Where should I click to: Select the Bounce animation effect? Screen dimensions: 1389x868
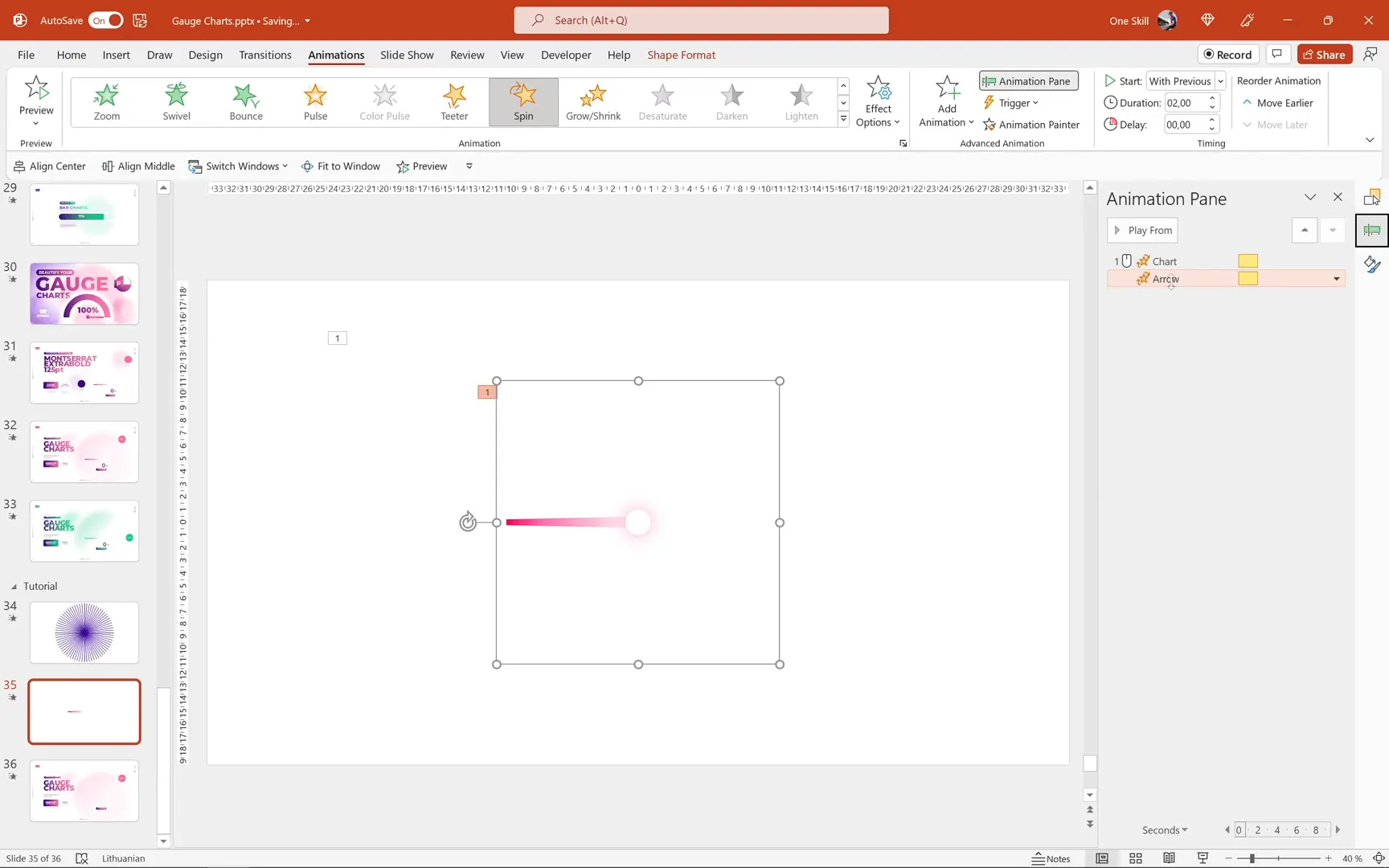pyautogui.click(x=246, y=101)
